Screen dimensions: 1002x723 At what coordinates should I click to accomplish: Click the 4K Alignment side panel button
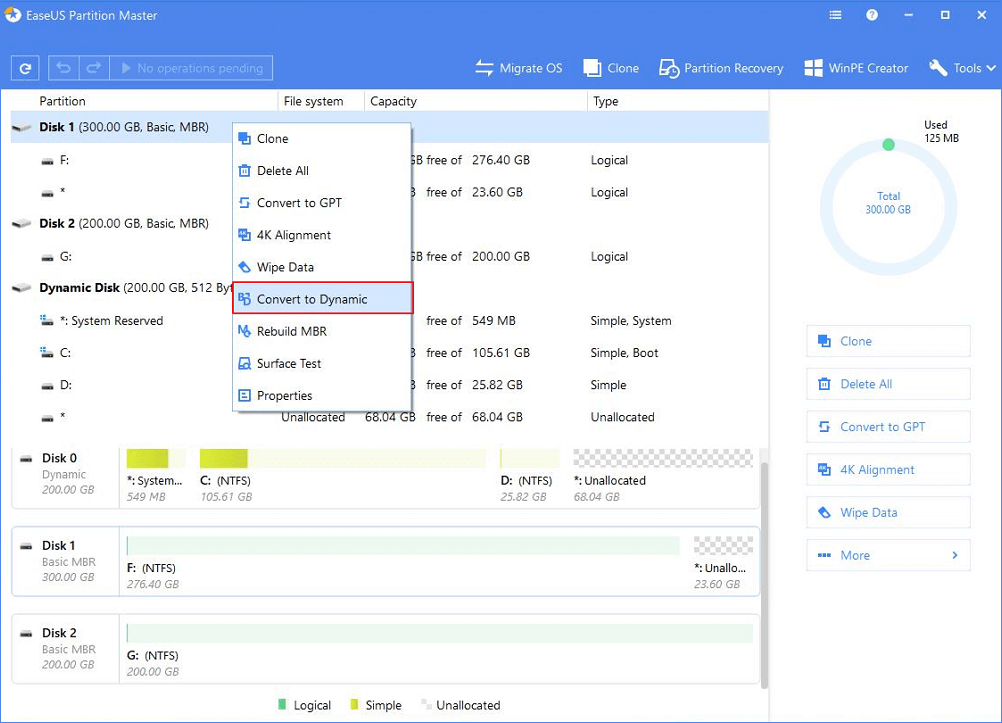tap(888, 470)
